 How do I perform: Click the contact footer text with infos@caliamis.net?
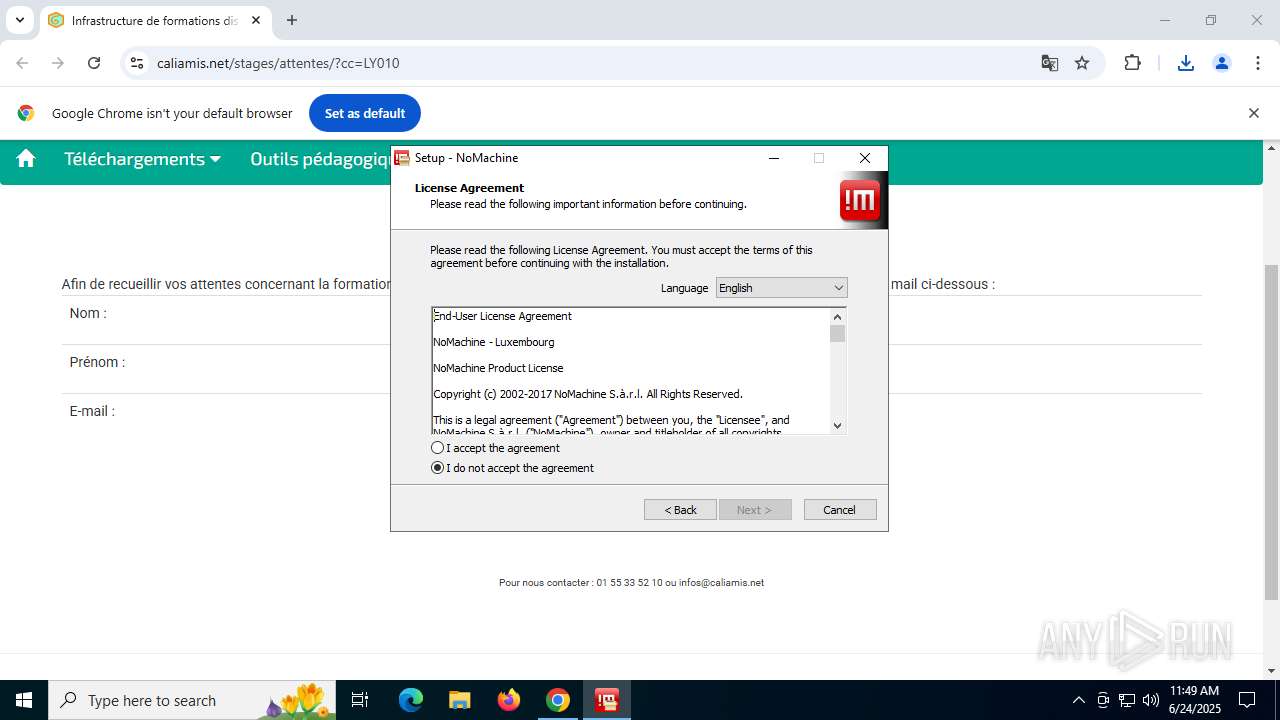tap(631, 583)
